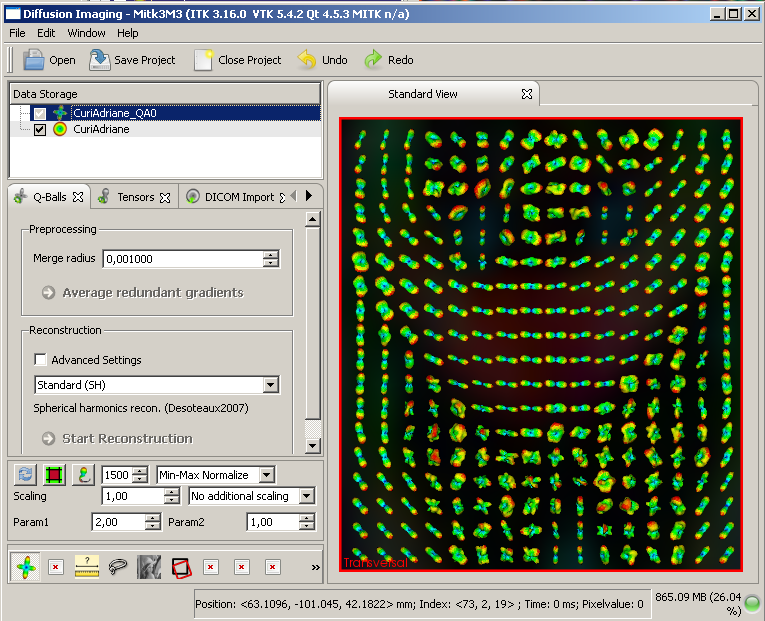Click the Redo arrow icon
Viewport: 765px width, 621px height.
click(373, 60)
